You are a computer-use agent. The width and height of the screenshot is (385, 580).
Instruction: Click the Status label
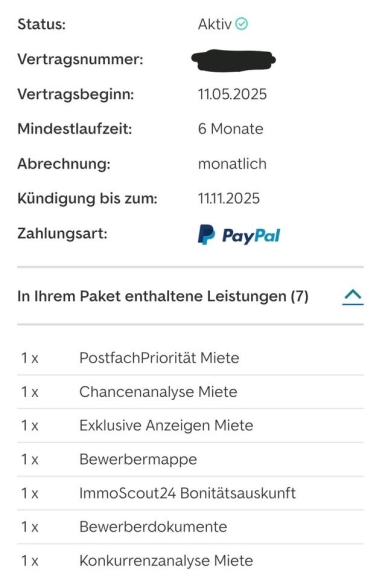click(x=41, y=24)
